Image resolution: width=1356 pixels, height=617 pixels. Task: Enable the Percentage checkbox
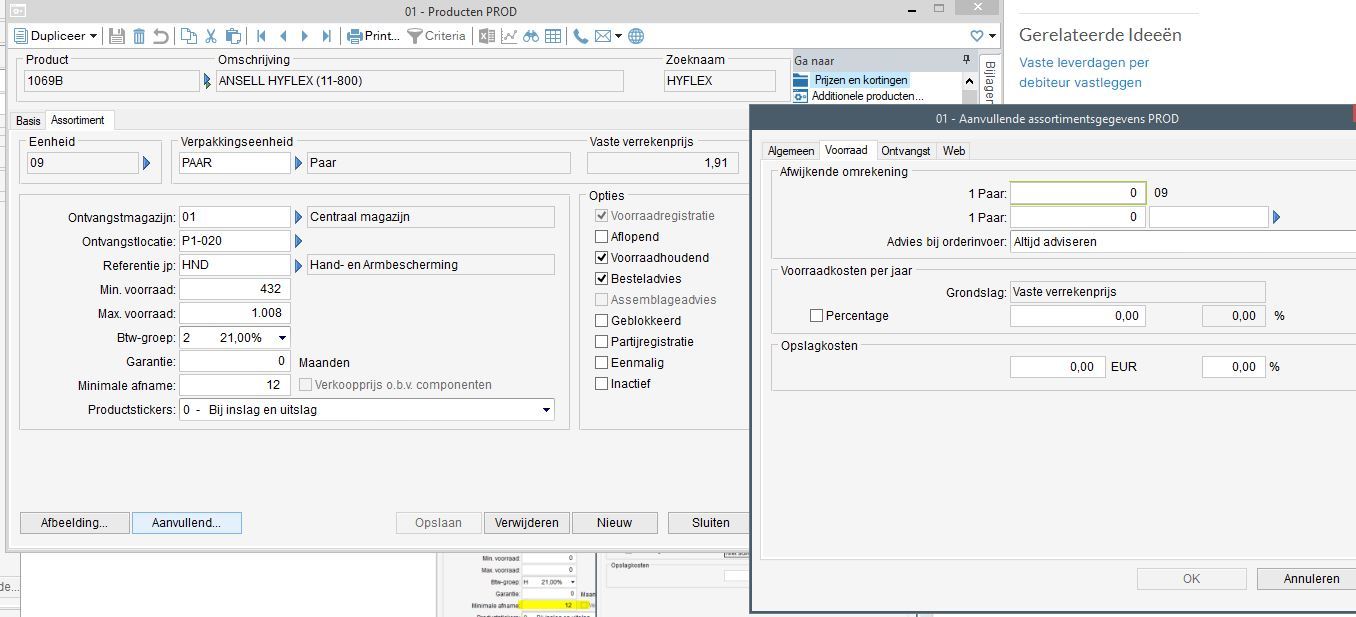pyautogui.click(x=817, y=316)
